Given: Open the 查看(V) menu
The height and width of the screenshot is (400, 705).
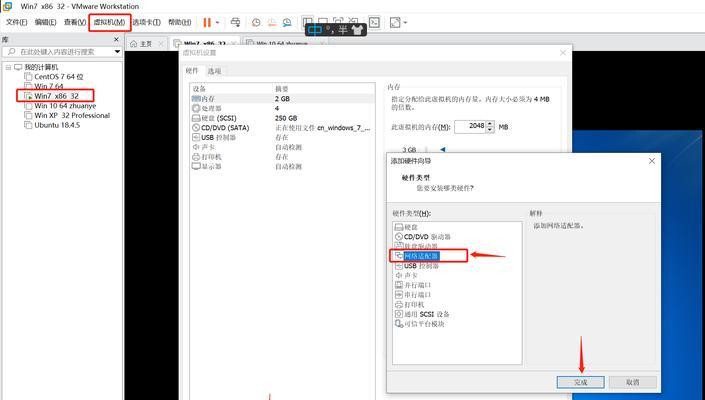Looking at the screenshot, I should tap(75, 22).
